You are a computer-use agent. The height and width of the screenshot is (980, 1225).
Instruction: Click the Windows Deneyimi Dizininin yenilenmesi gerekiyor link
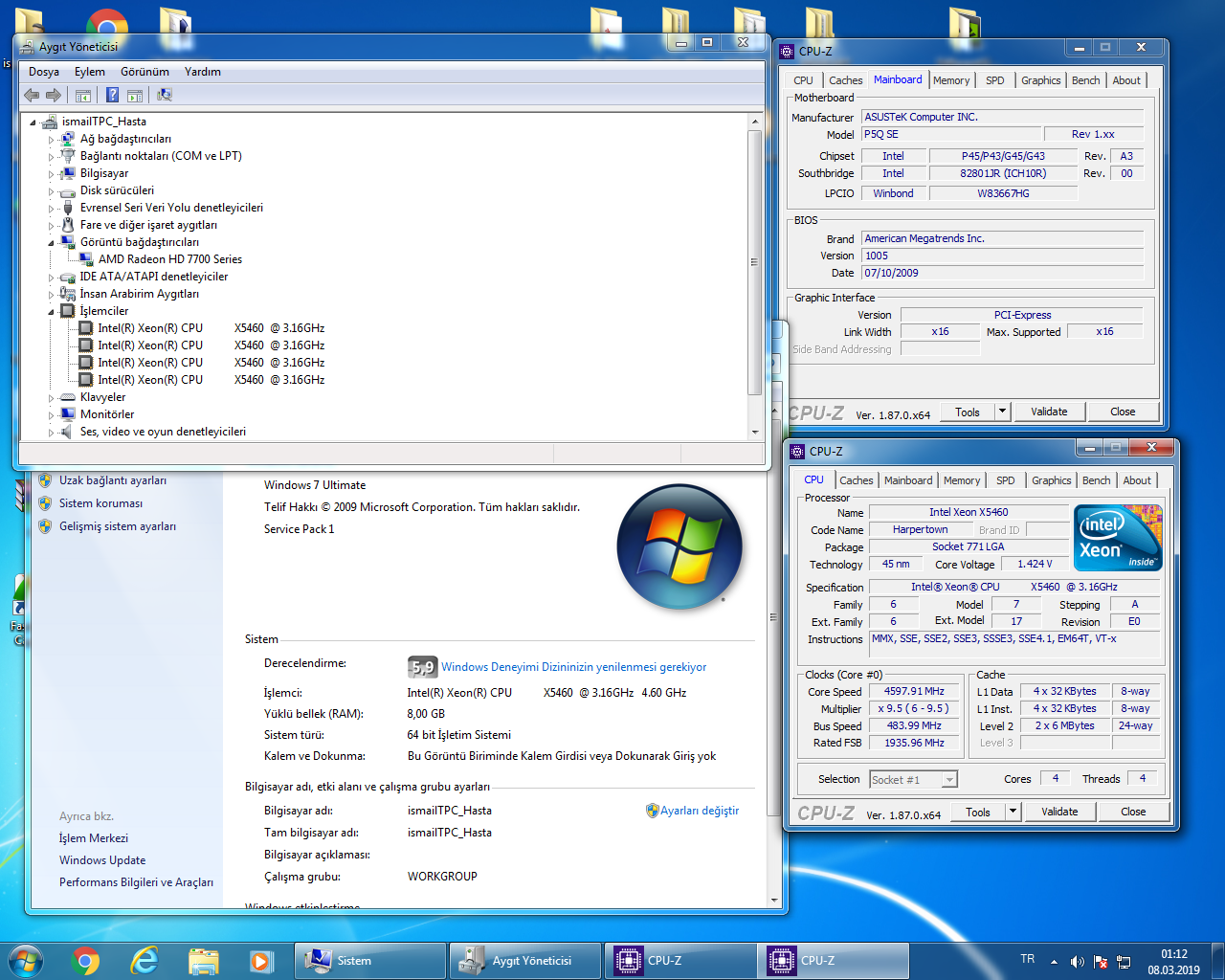pyautogui.click(x=574, y=667)
